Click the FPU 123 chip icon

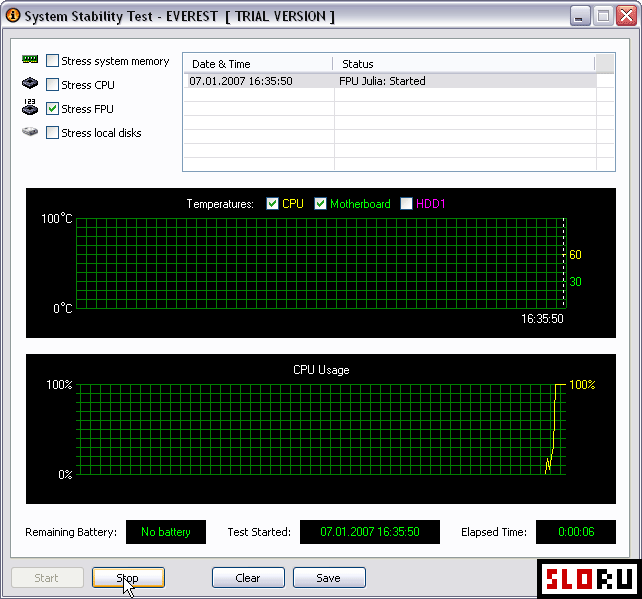pos(30,107)
